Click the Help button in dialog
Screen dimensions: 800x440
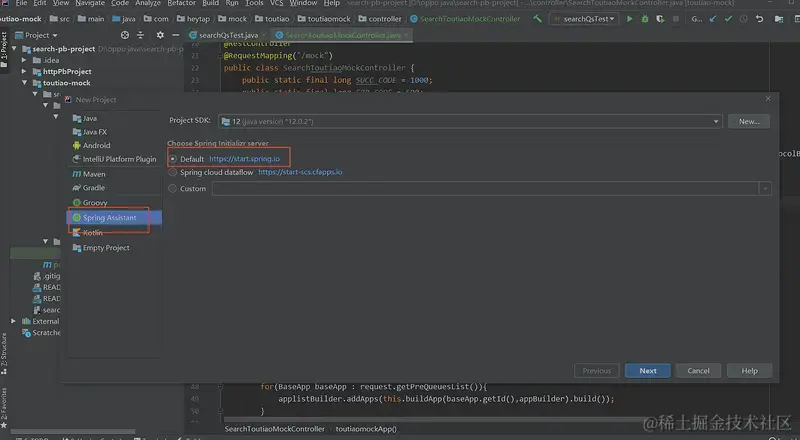(749, 371)
